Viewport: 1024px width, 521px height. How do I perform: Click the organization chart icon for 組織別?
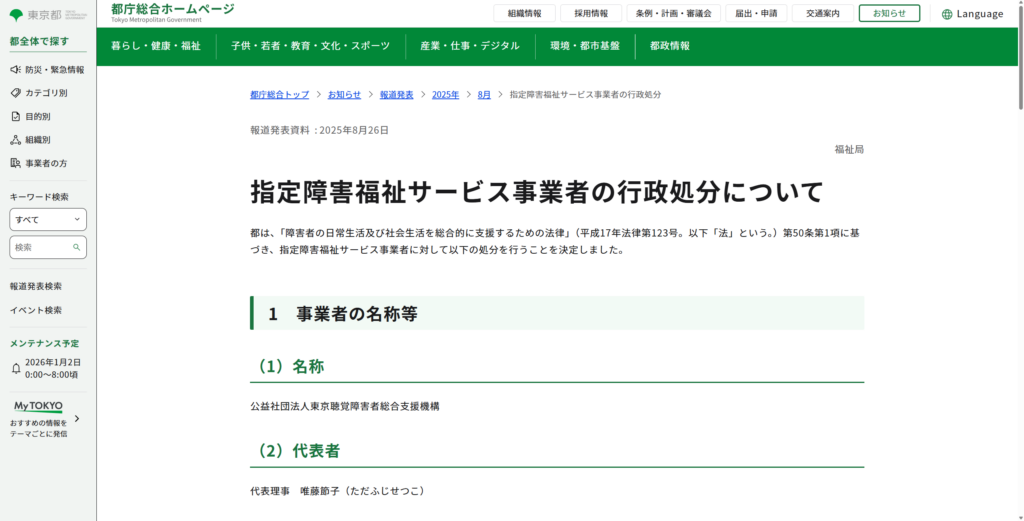(15, 140)
